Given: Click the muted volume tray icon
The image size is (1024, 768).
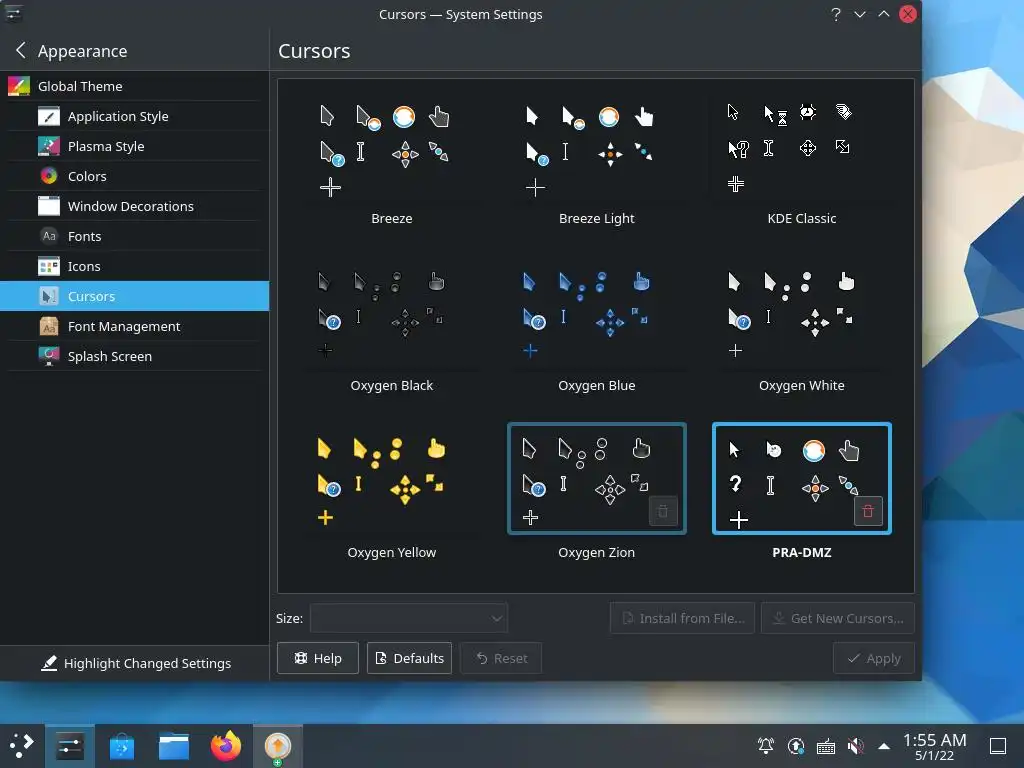Looking at the screenshot, I should click(x=855, y=745).
